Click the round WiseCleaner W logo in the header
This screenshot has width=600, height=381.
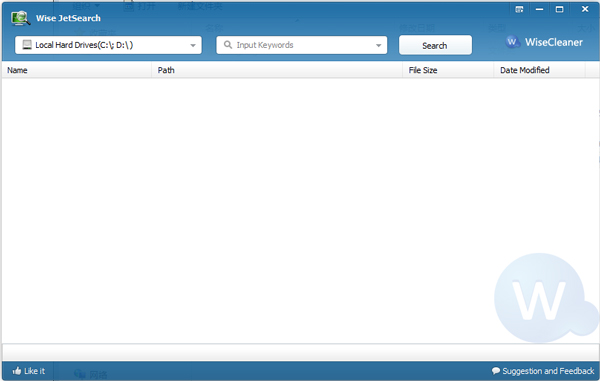tap(512, 42)
